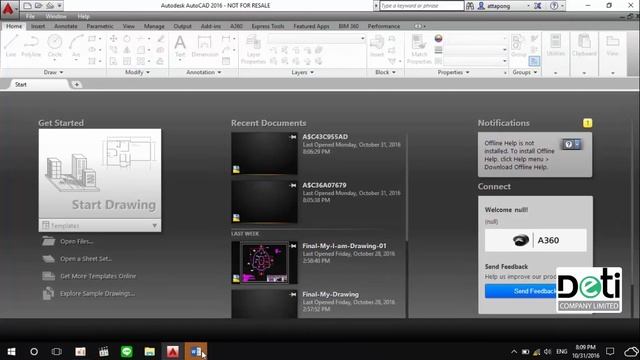Screen dimensions: 640x360
Task: Open the Quick Access Toolbar customize dropdown
Action: pyautogui.click(x=60, y=6)
